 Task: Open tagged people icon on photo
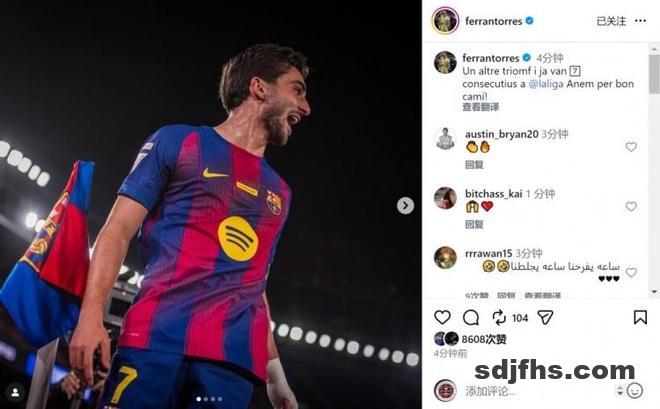pyautogui.click(x=14, y=391)
